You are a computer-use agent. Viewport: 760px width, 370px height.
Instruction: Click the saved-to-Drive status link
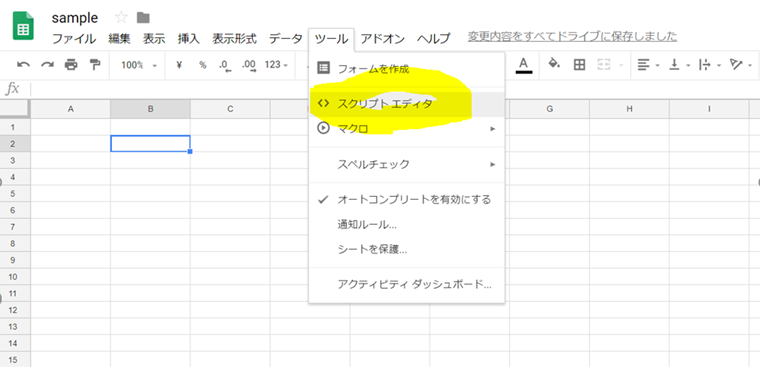[572, 36]
